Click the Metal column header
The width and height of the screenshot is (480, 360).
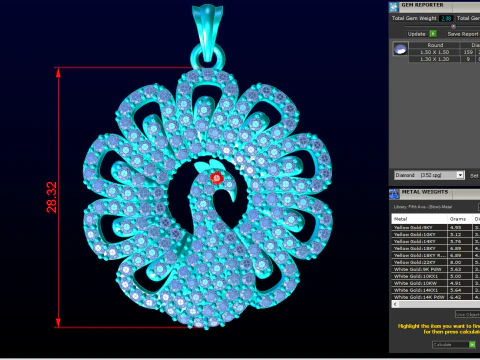[419, 219]
